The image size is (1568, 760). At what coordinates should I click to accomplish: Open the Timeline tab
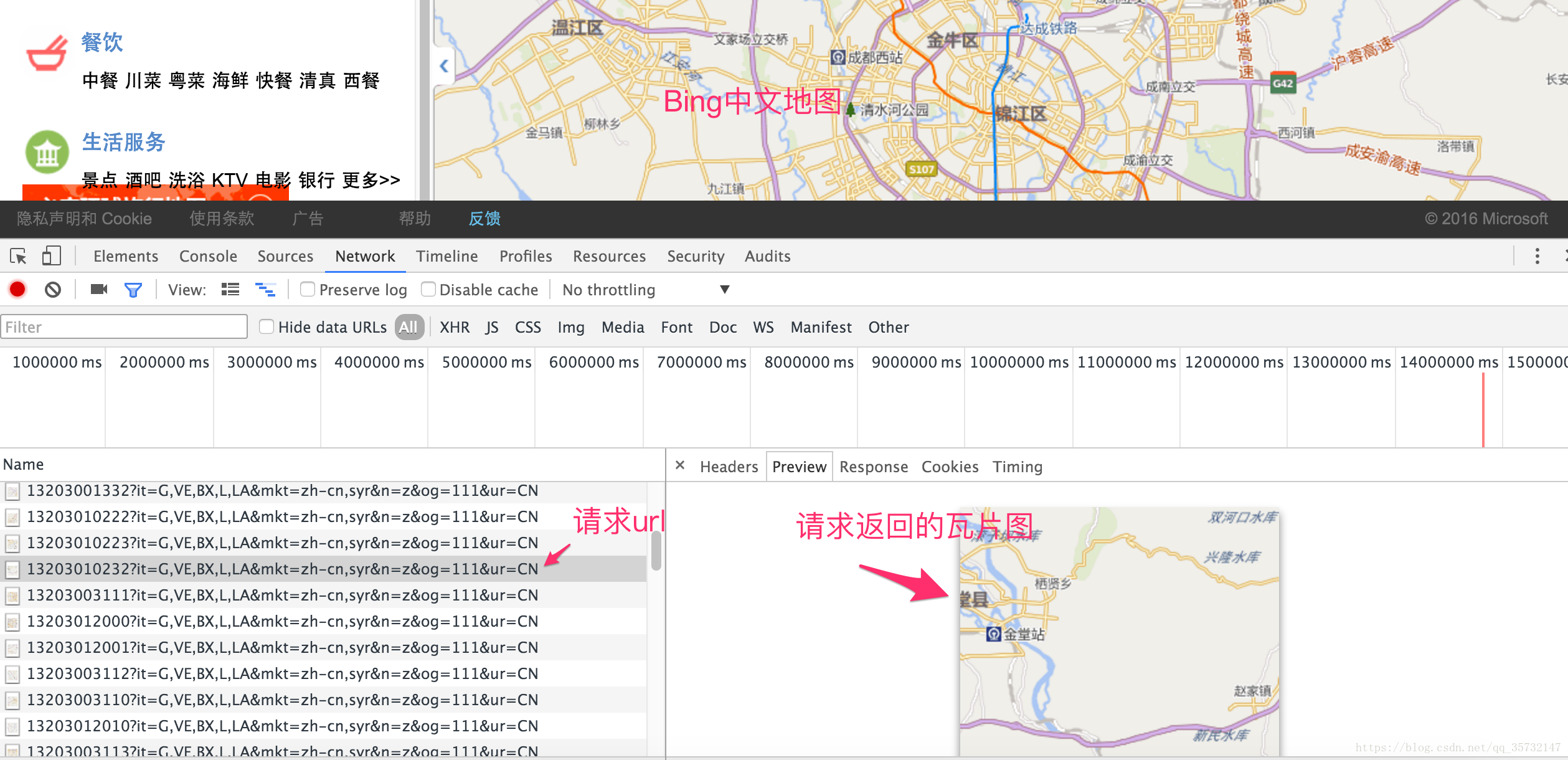[x=446, y=256]
